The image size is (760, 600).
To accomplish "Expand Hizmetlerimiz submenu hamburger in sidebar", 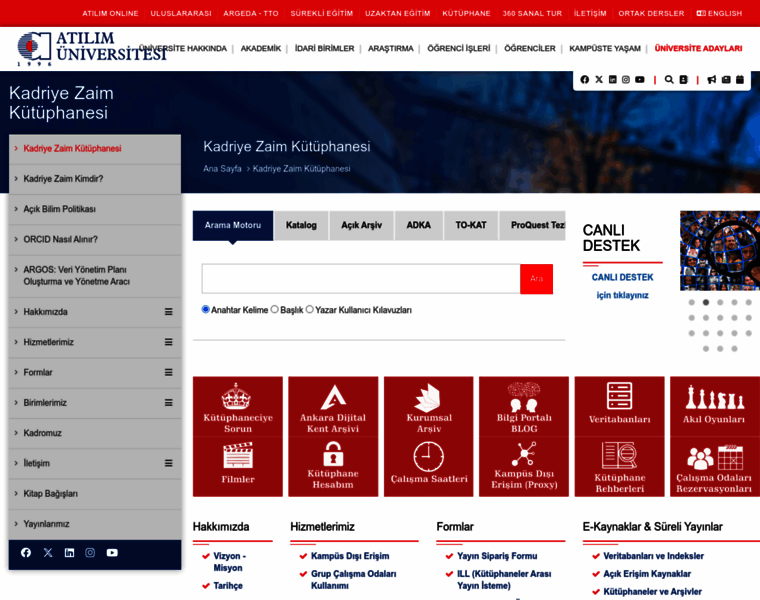I will pyautogui.click(x=169, y=342).
